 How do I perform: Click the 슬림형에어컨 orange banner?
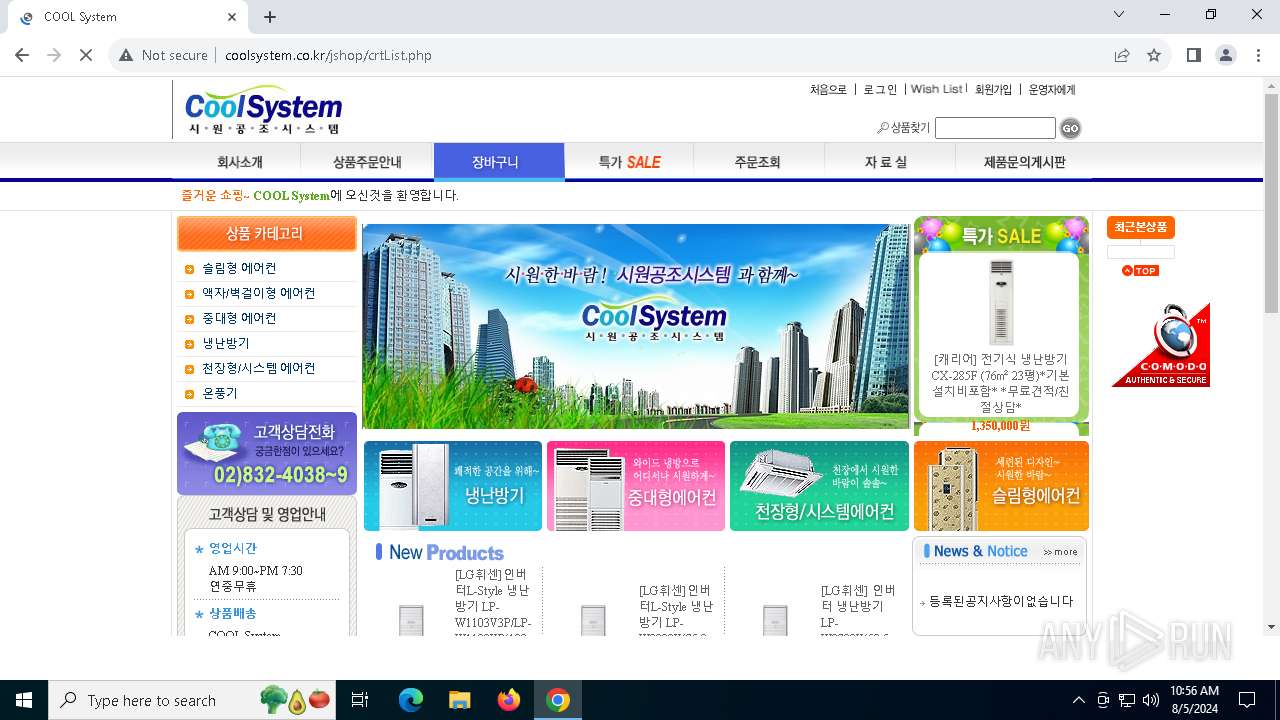point(1001,486)
